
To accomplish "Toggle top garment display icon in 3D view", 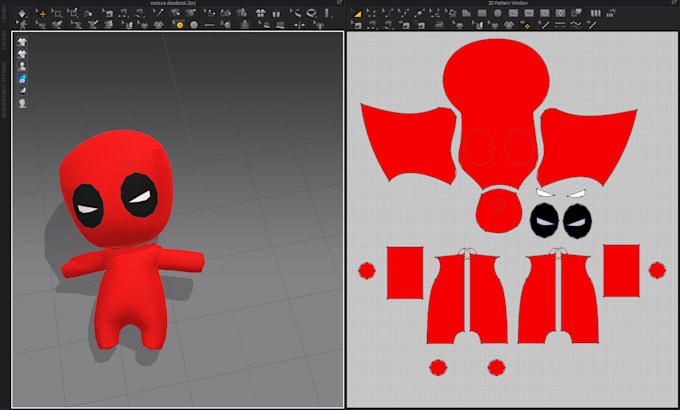I will point(22,42).
